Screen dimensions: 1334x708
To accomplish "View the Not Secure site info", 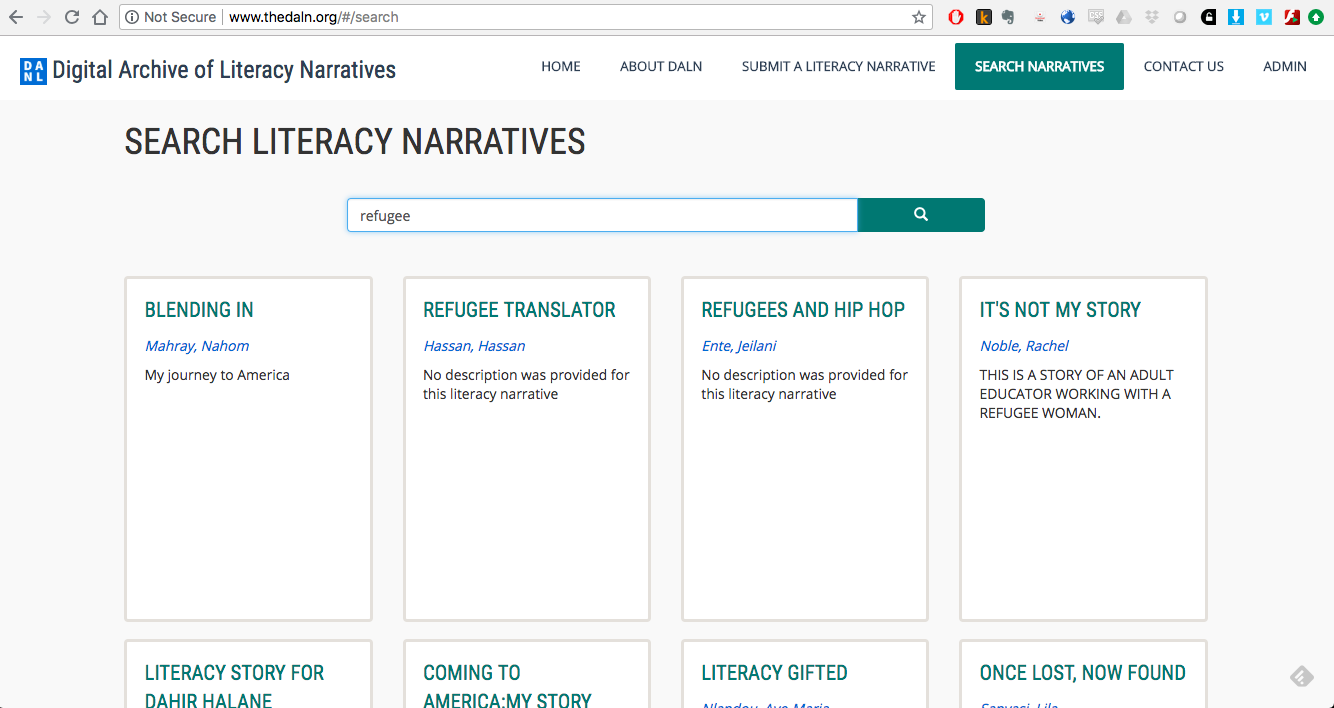I will pos(170,17).
